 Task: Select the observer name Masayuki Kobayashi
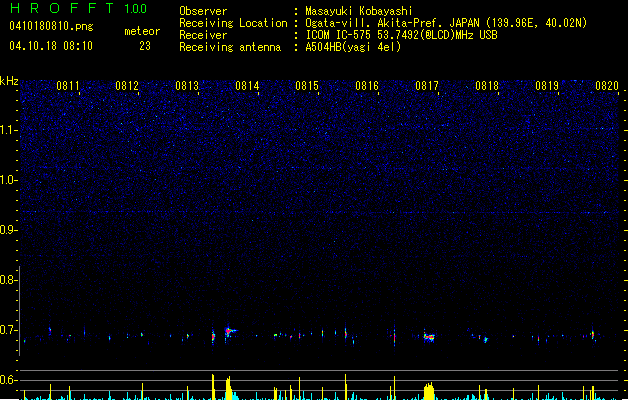click(359, 11)
